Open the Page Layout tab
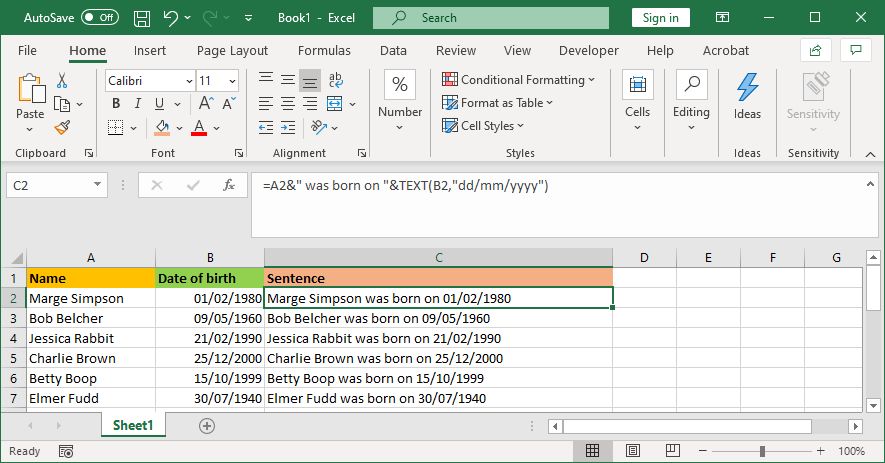 tap(232, 50)
